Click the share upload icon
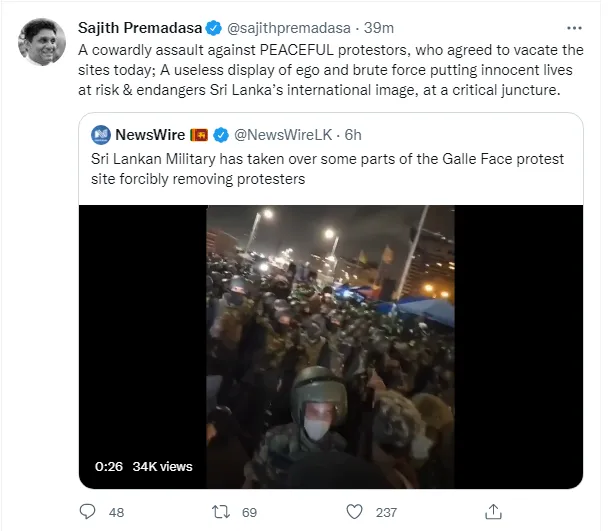The image size is (610, 531). tap(493, 512)
